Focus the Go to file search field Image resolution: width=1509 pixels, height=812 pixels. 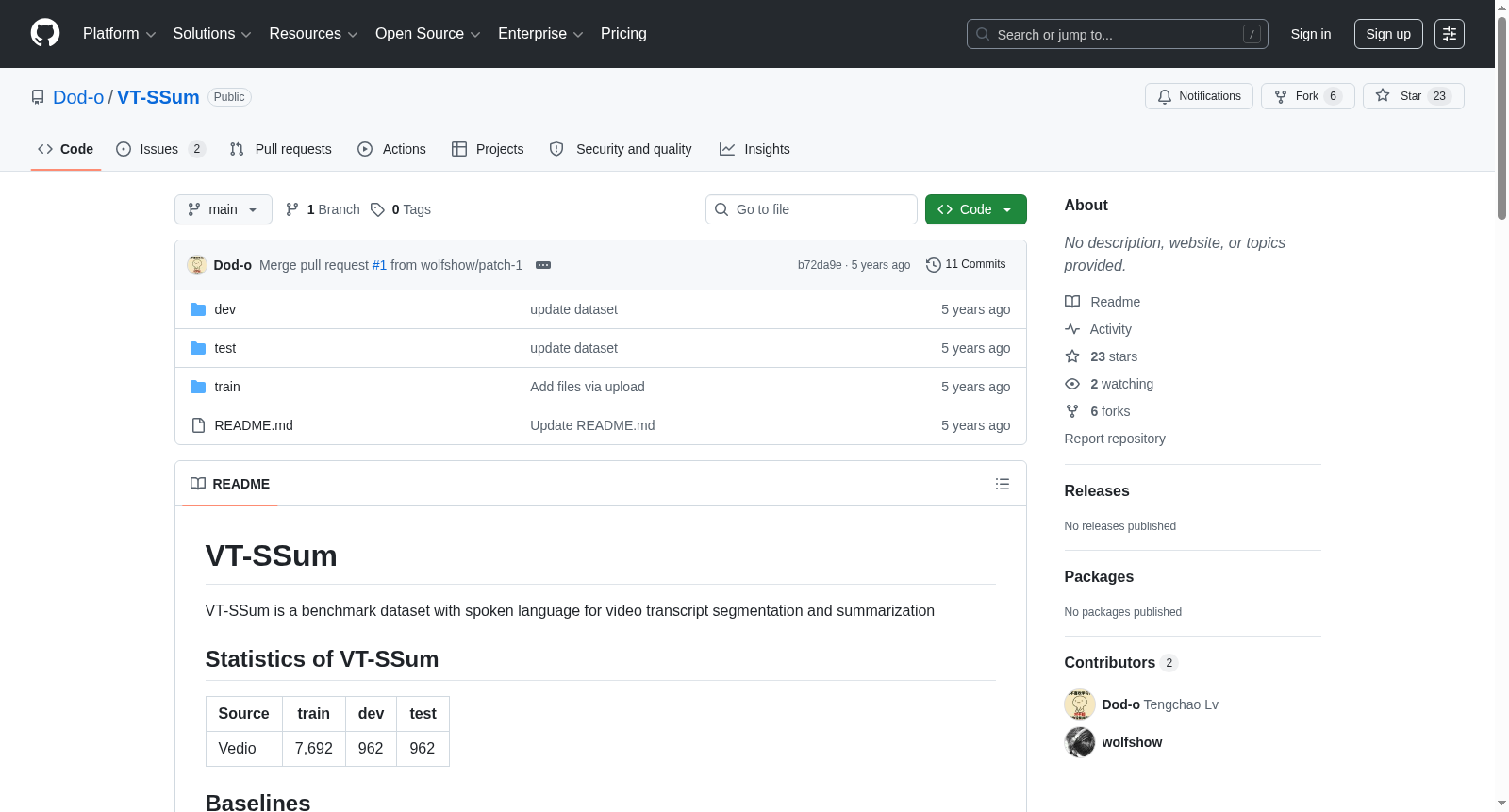tap(811, 209)
